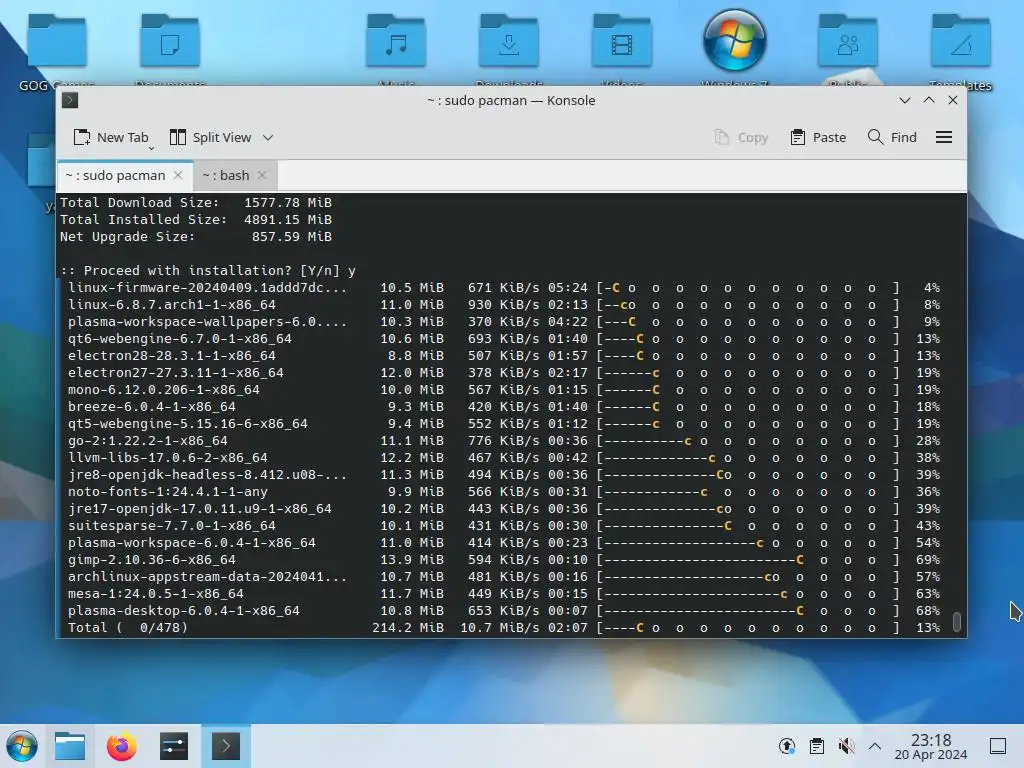Click the 'Total Installed Size:' line
The height and width of the screenshot is (768, 1024).
196,219
